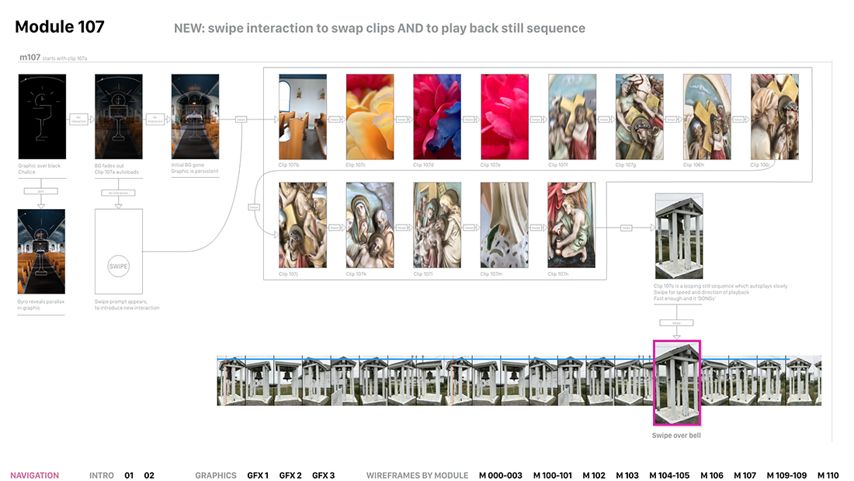Click the 'Initial BG gone' caption
Viewport: 854px width, 481px height.
(x=194, y=168)
